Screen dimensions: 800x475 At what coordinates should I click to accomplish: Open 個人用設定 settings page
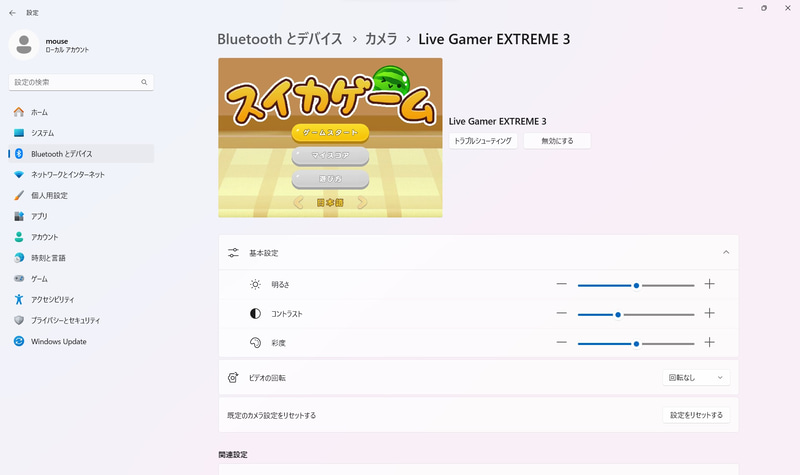81,195
